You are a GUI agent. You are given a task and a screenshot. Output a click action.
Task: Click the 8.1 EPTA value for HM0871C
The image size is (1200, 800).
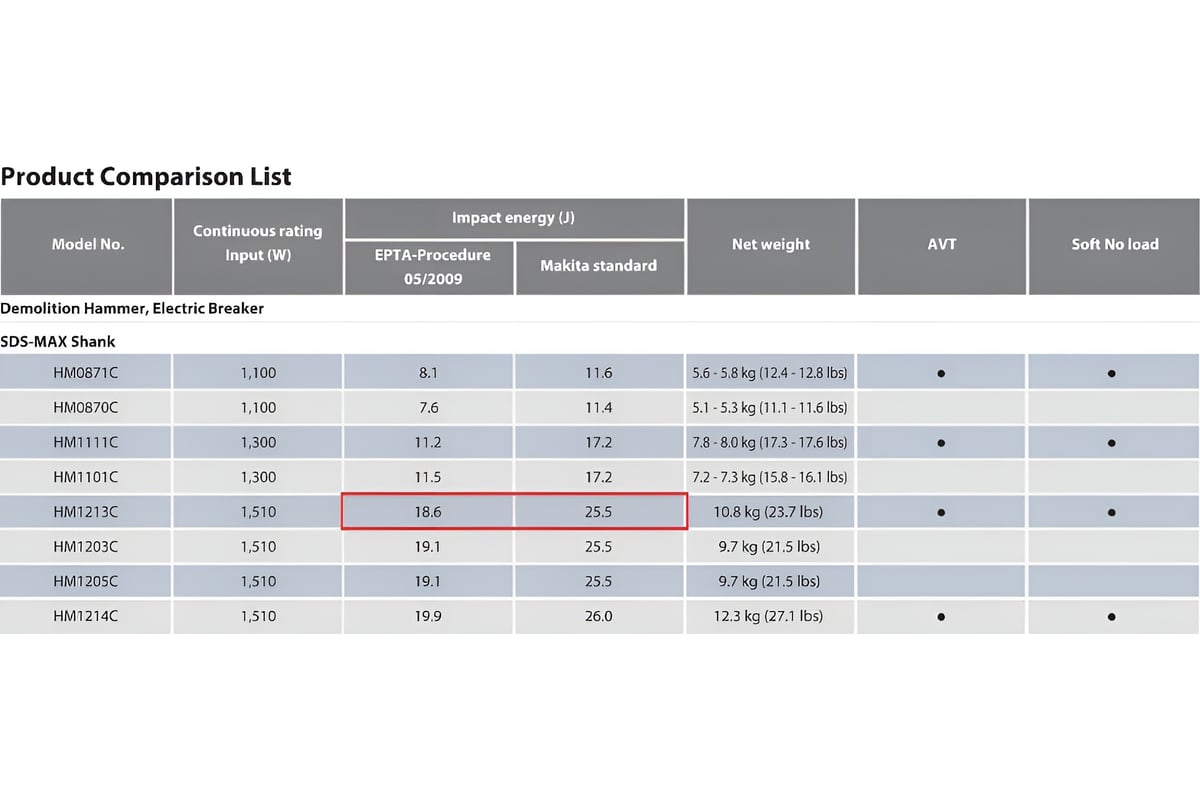pos(429,373)
